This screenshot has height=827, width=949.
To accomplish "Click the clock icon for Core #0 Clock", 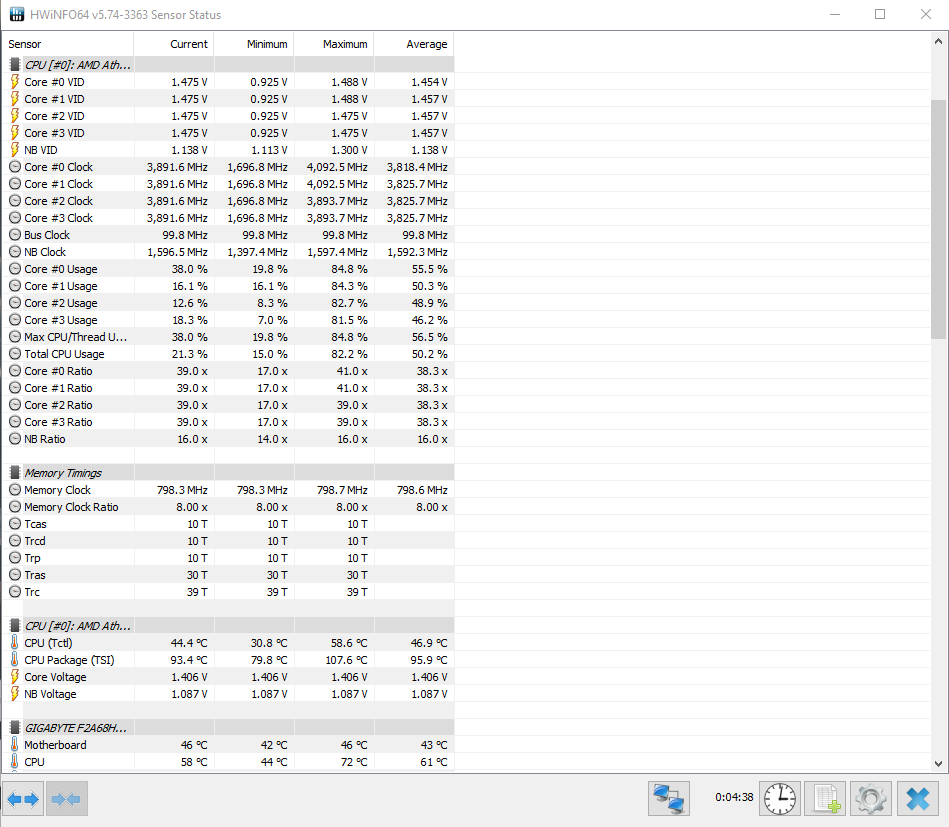I will click(x=15, y=166).
